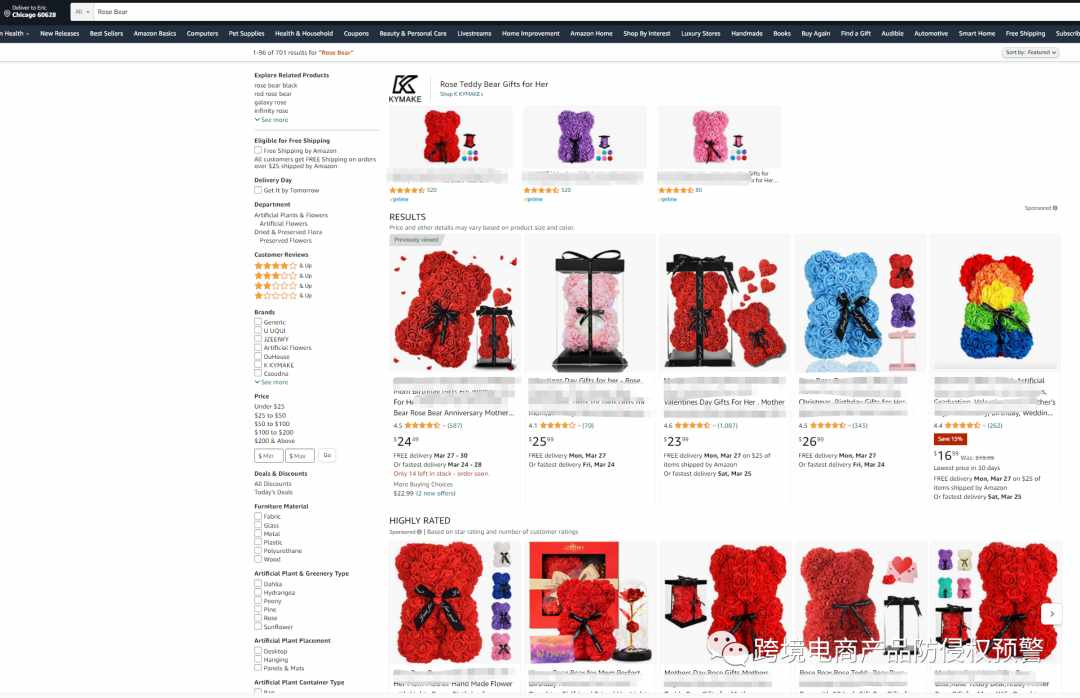
Task: Enable Free Shipping by Amazon checkbox
Action: tap(258, 150)
